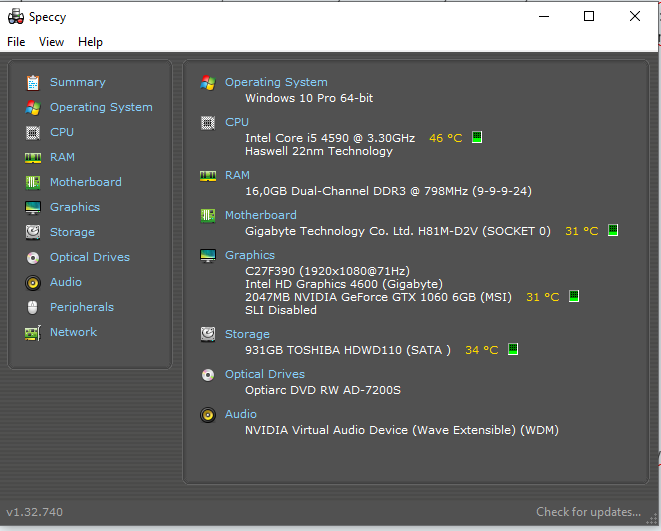Click Check for updates link
The image size is (661, 531).
[588, 512]
